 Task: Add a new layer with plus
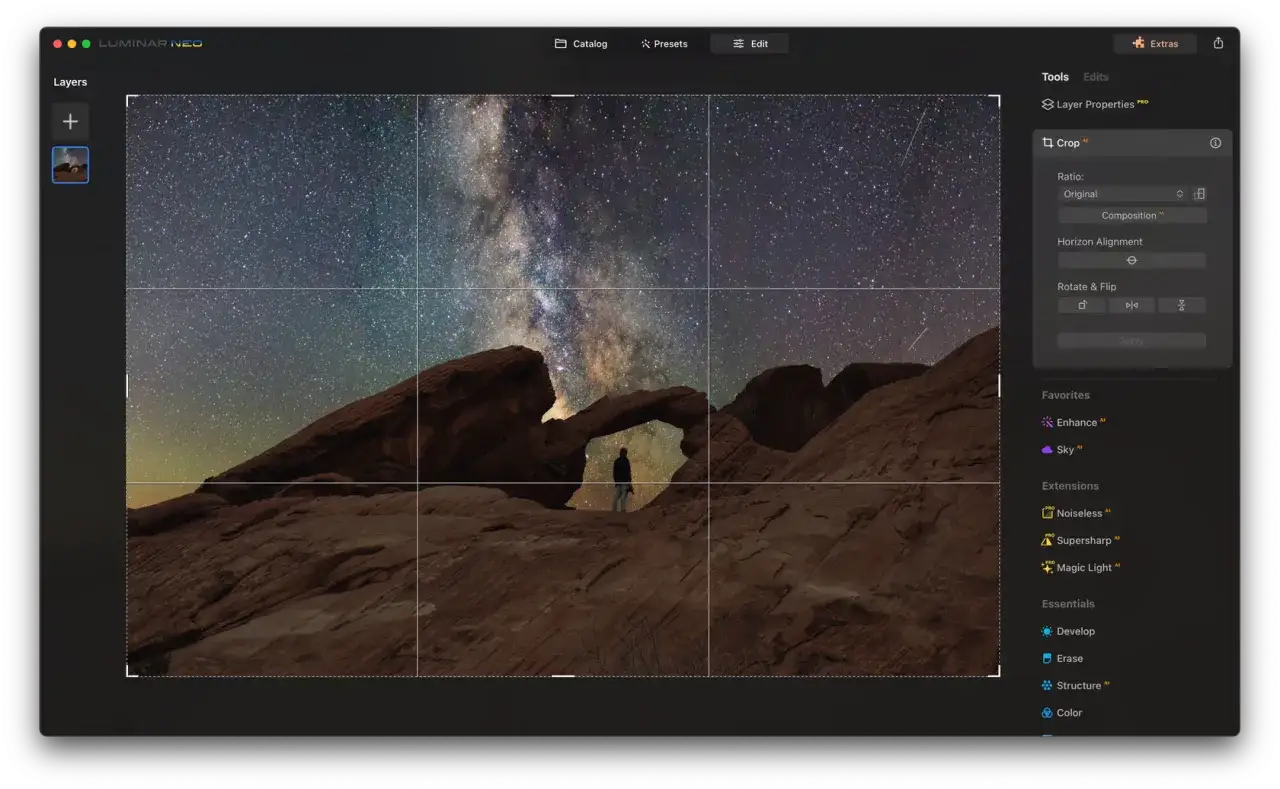(70, 122)
